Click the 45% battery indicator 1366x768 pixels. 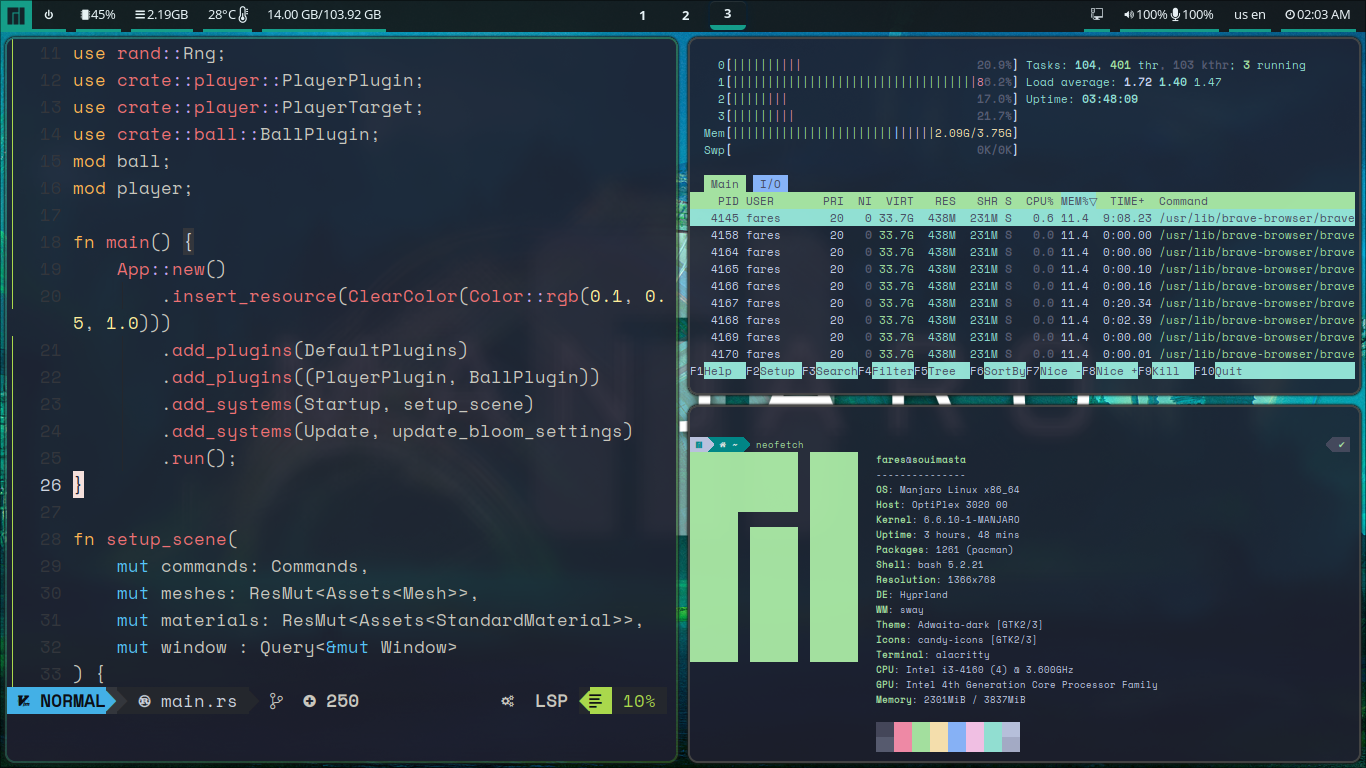pyautogui.click(x=97, y=15)
